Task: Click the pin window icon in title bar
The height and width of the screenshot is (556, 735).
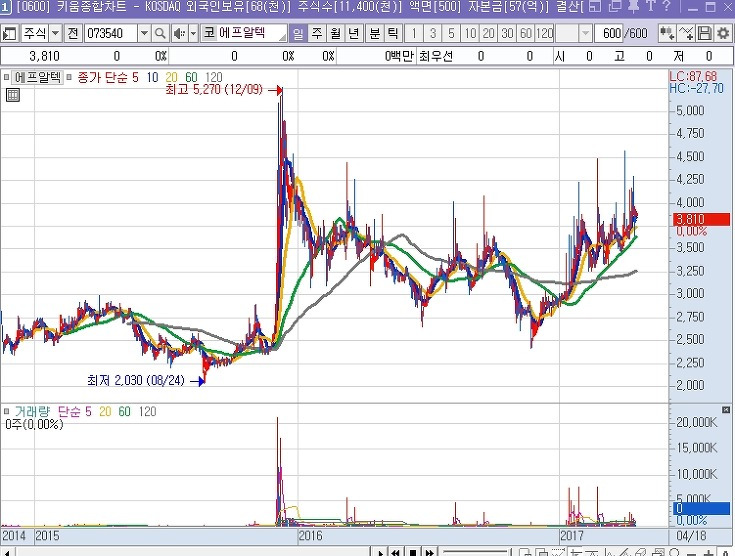Action: point(633,7)
